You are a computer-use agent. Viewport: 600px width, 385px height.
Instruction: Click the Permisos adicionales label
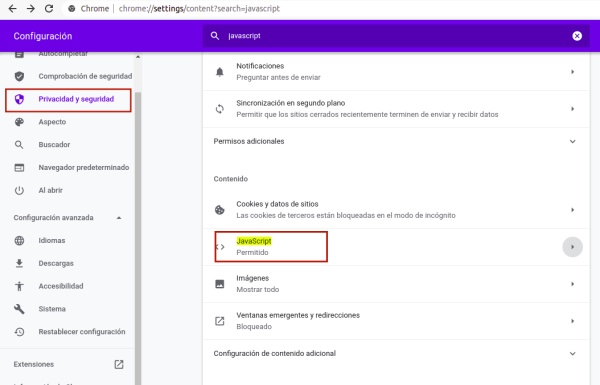pos(249,141)
